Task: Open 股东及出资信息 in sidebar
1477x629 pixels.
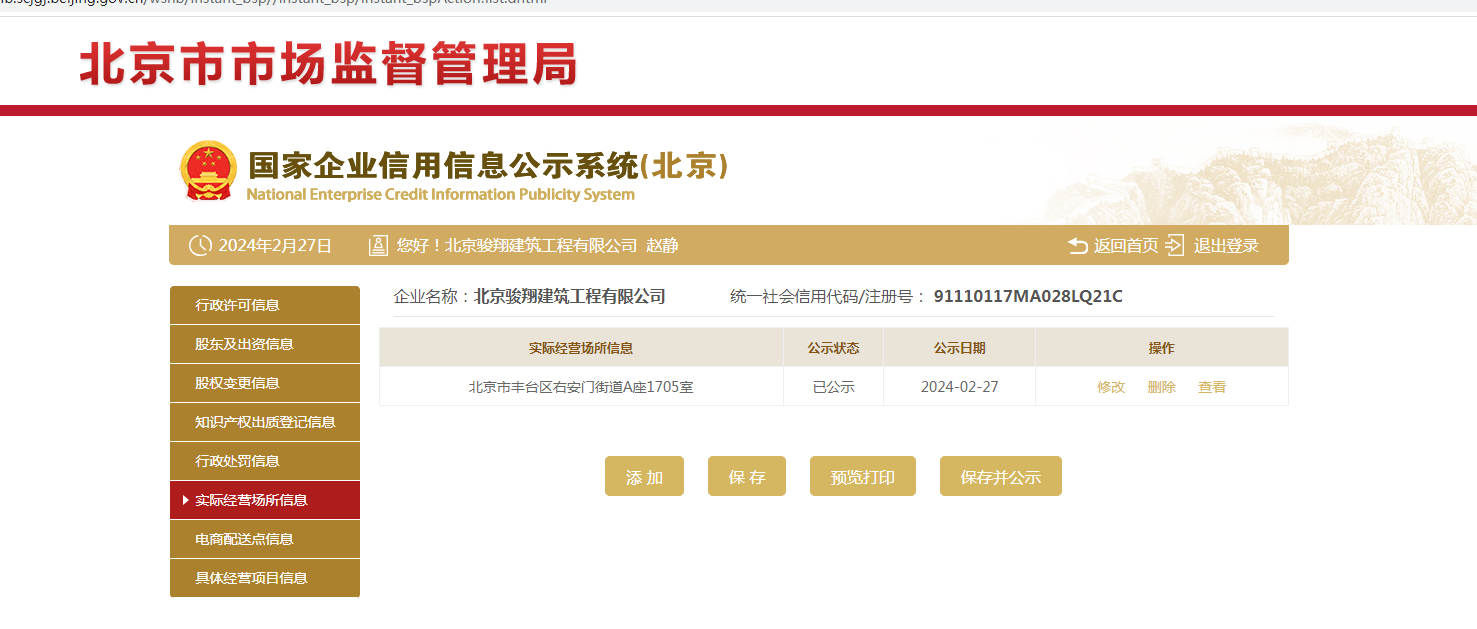Action: 265,344
